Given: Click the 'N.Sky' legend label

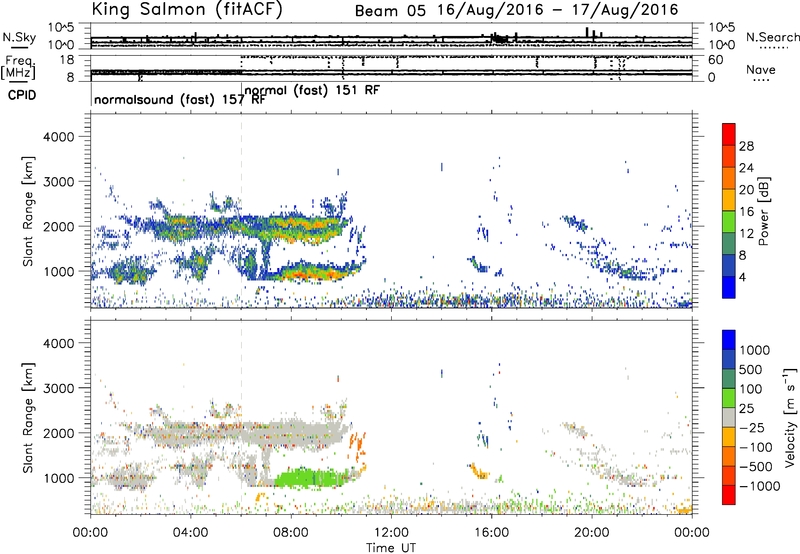Looking at the screenshot, I should 19,37.
